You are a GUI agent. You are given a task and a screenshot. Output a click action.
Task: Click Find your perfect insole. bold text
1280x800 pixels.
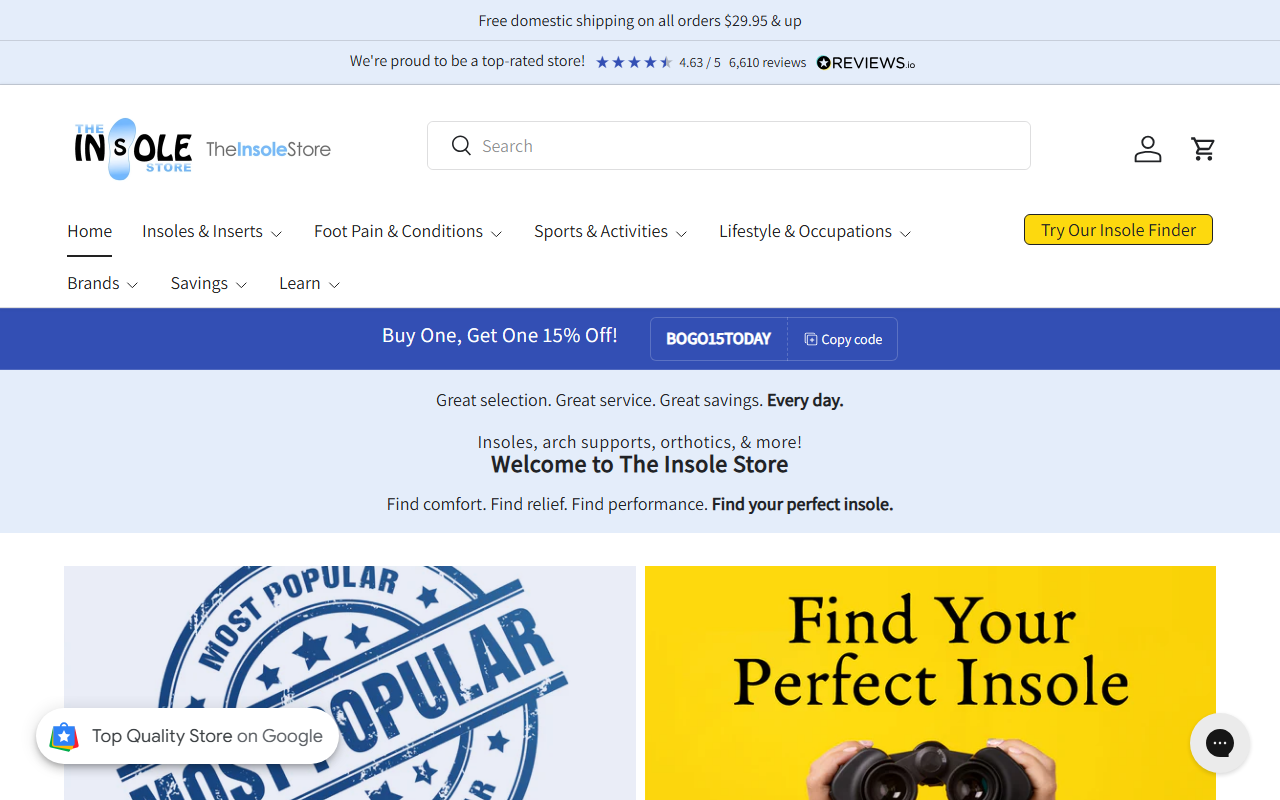click(x=802, y=504)
